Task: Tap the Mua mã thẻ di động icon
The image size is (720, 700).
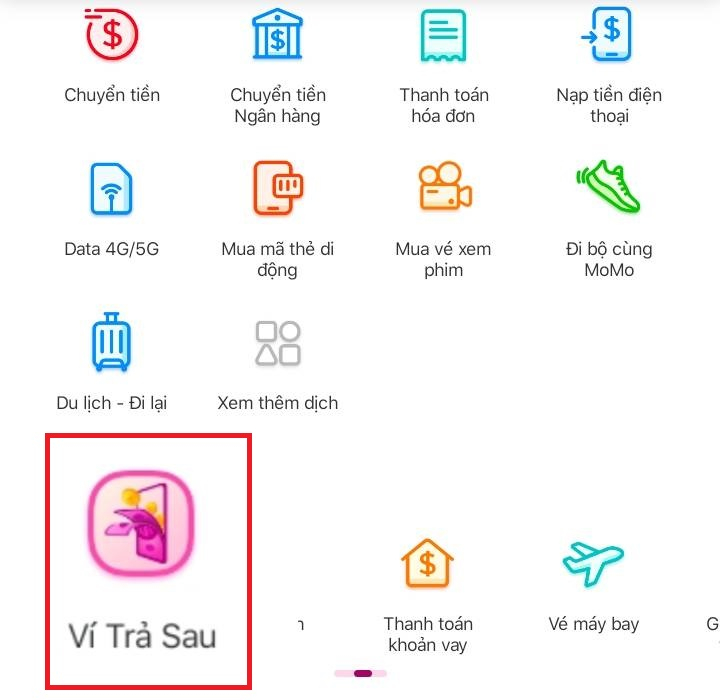Action: [x=278, y=187]
